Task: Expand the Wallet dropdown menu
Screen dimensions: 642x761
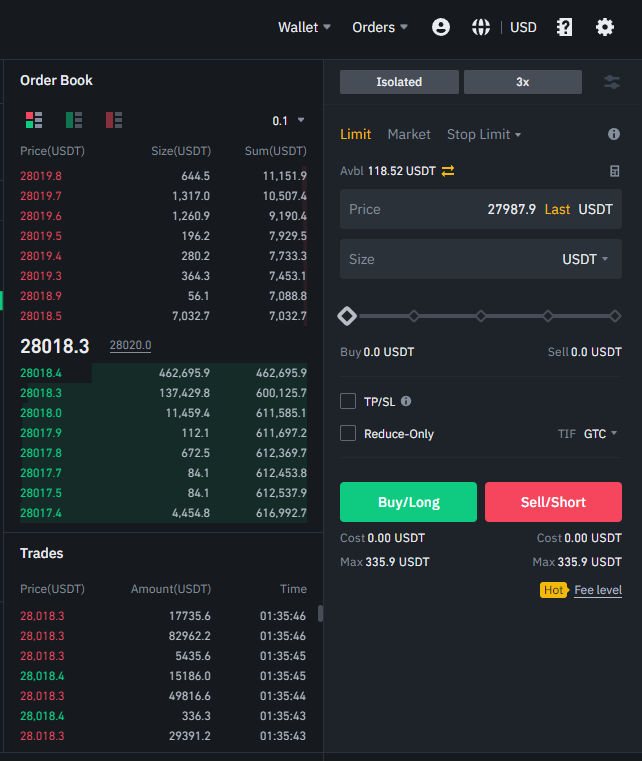Action: 304,27
